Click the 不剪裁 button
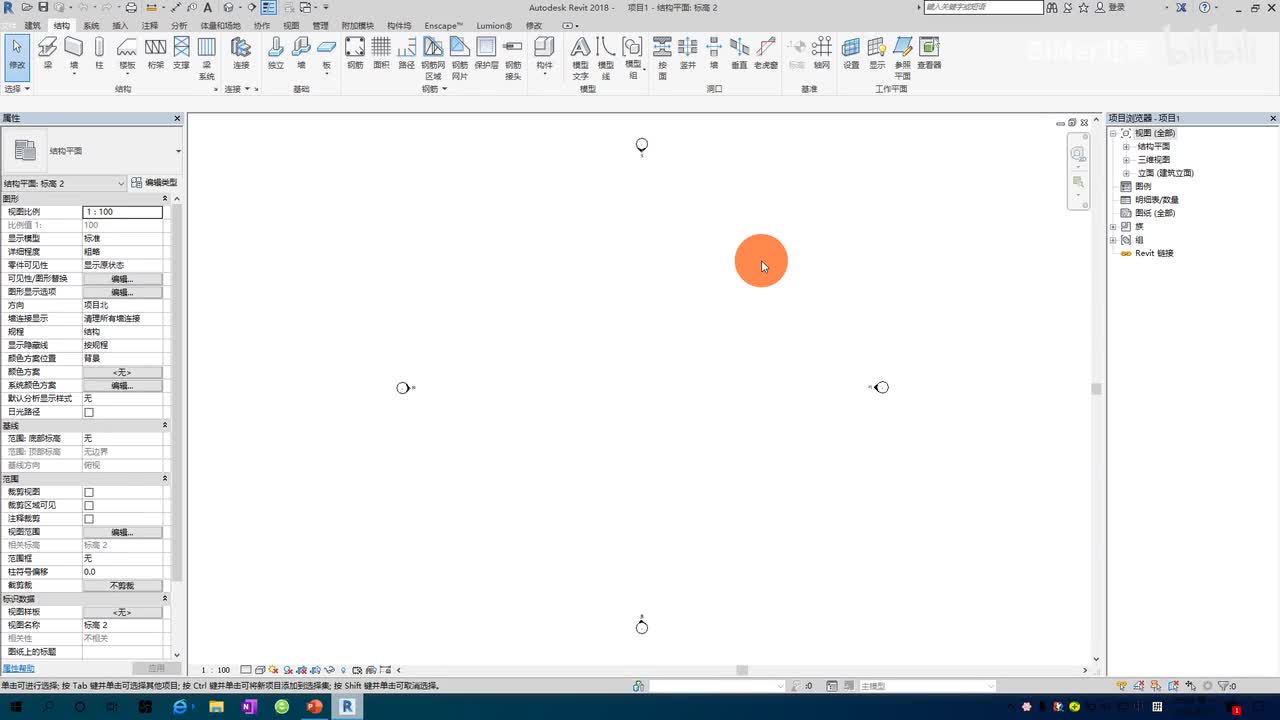Viewport: 1280px width, 720px height. (122, 585)
